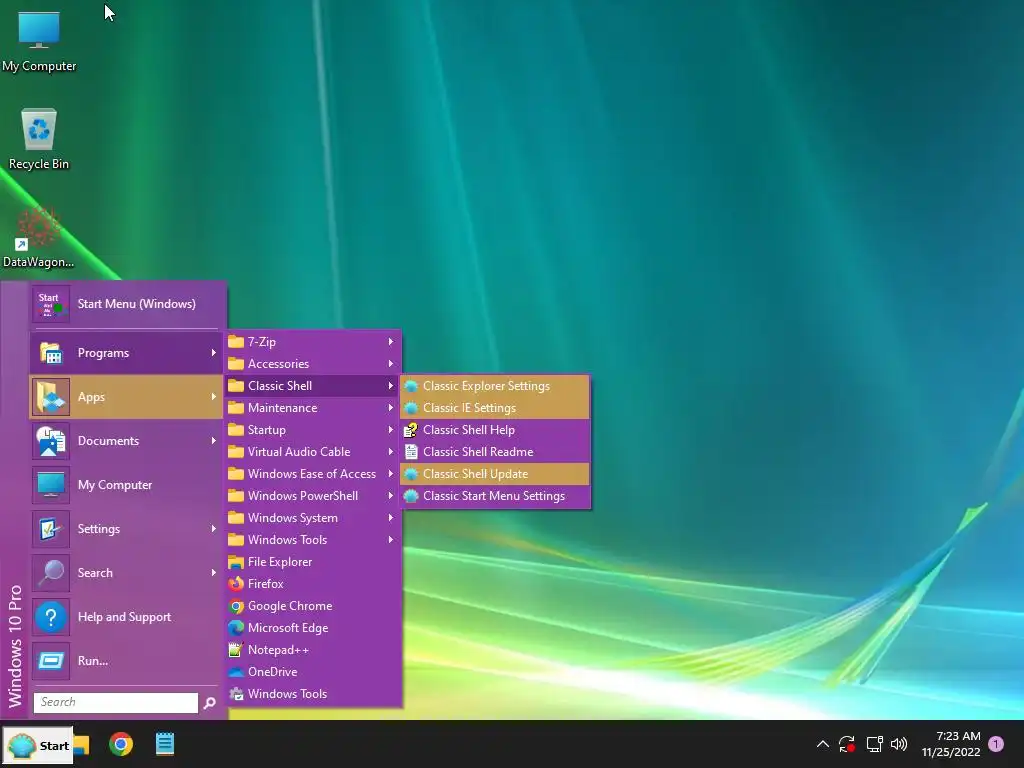This screenshot has width=1024, height=768.
Task: Open File Explorer from the apps list
Action: tap(314, 562)
